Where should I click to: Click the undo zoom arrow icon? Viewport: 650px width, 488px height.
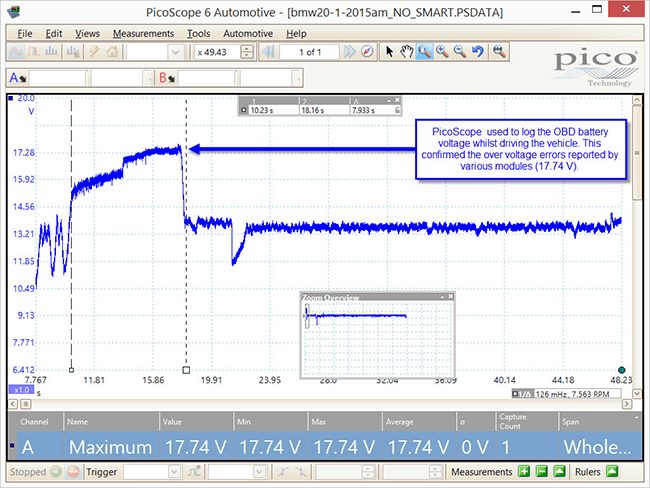[478, 52]
